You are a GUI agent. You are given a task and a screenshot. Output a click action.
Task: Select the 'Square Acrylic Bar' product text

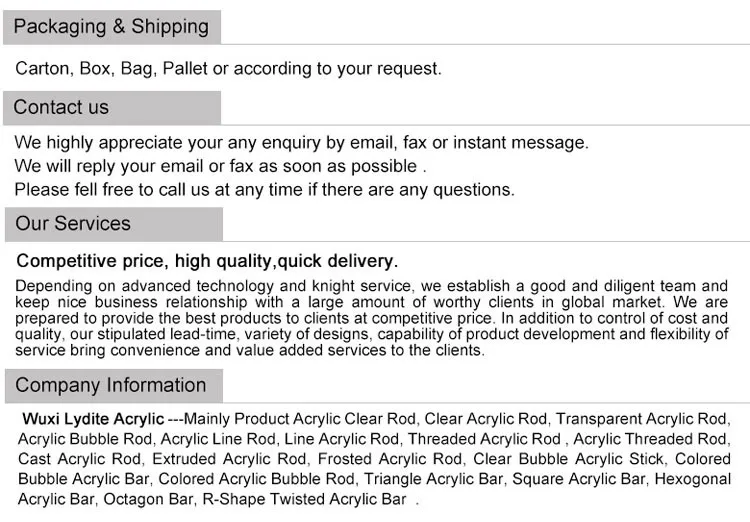point(579,479)
